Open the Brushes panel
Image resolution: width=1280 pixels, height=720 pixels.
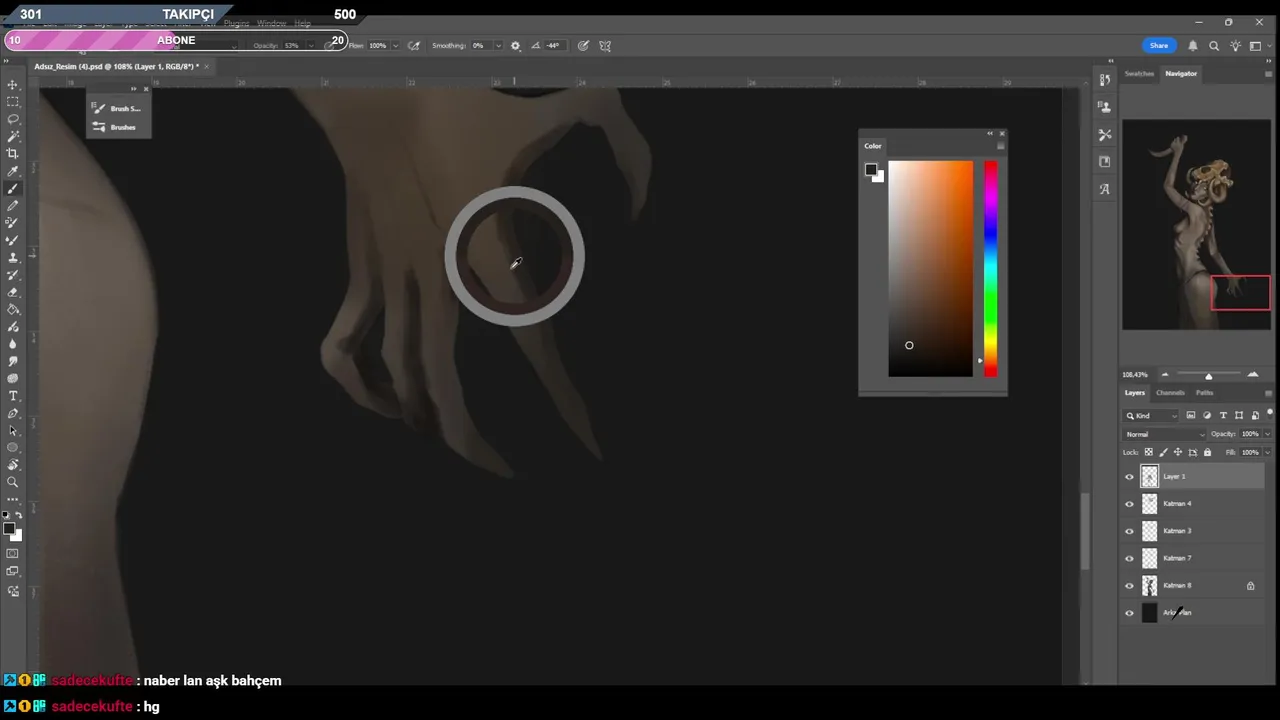tap(117, 127)
